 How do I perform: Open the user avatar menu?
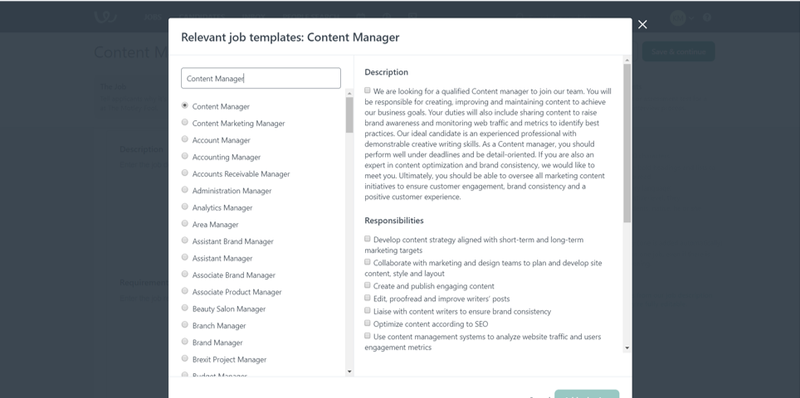coord(682,17)
